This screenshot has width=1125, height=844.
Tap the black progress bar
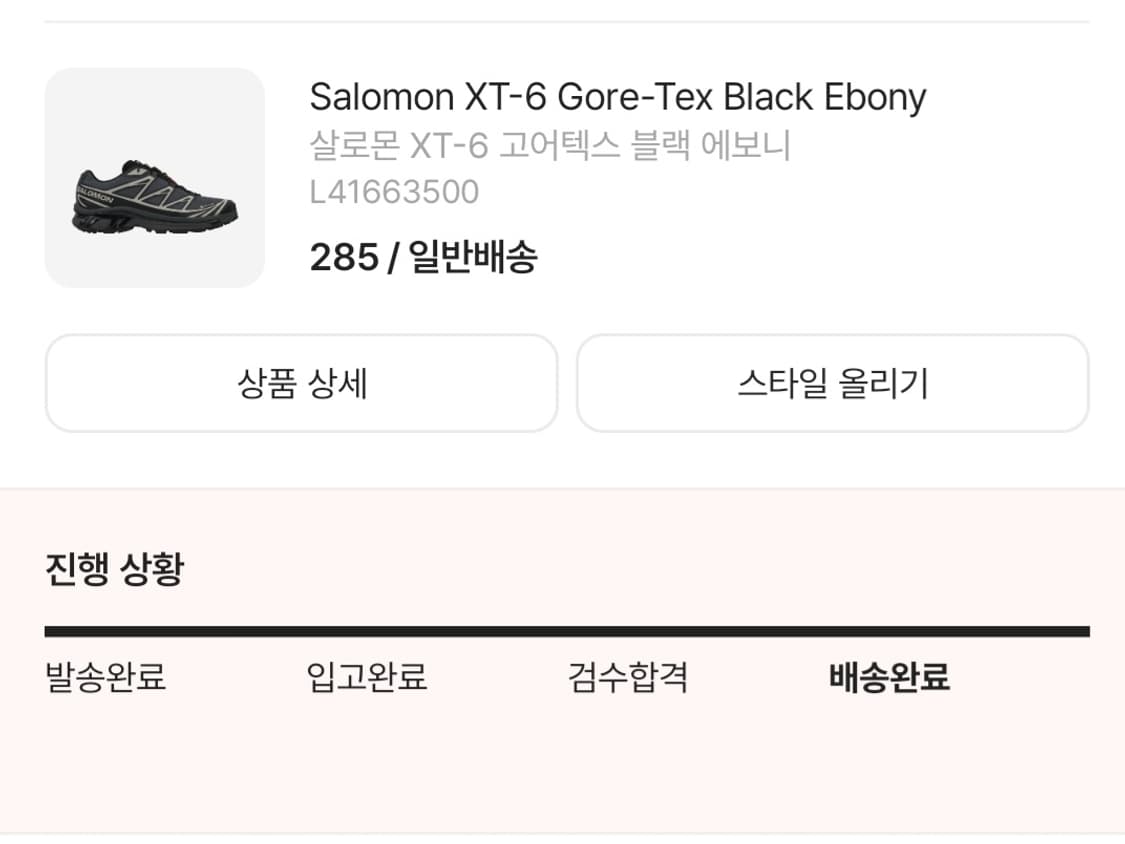click(563, 631)
